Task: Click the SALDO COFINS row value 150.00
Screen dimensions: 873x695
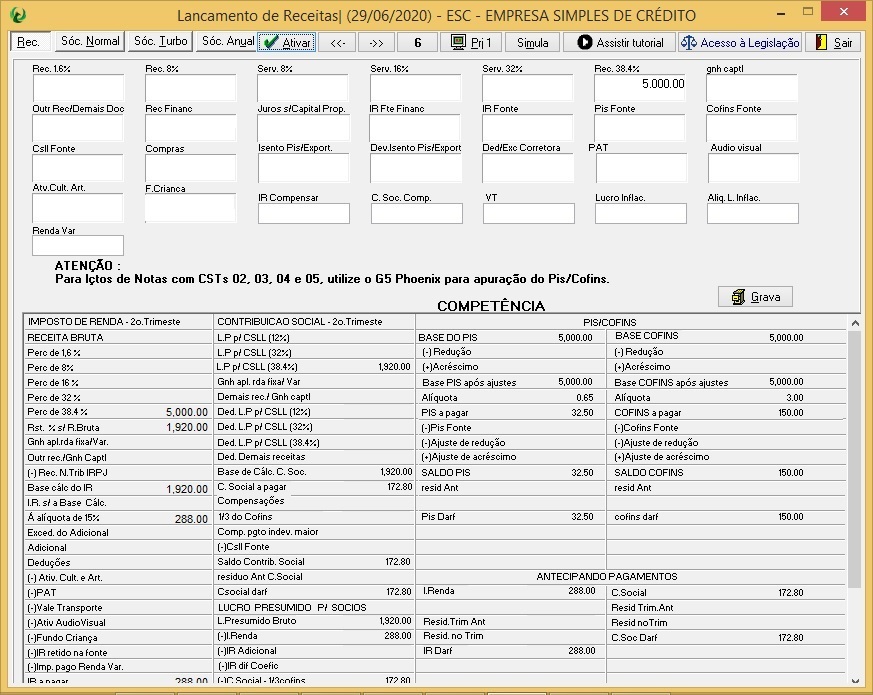Action: coord(791,473)
